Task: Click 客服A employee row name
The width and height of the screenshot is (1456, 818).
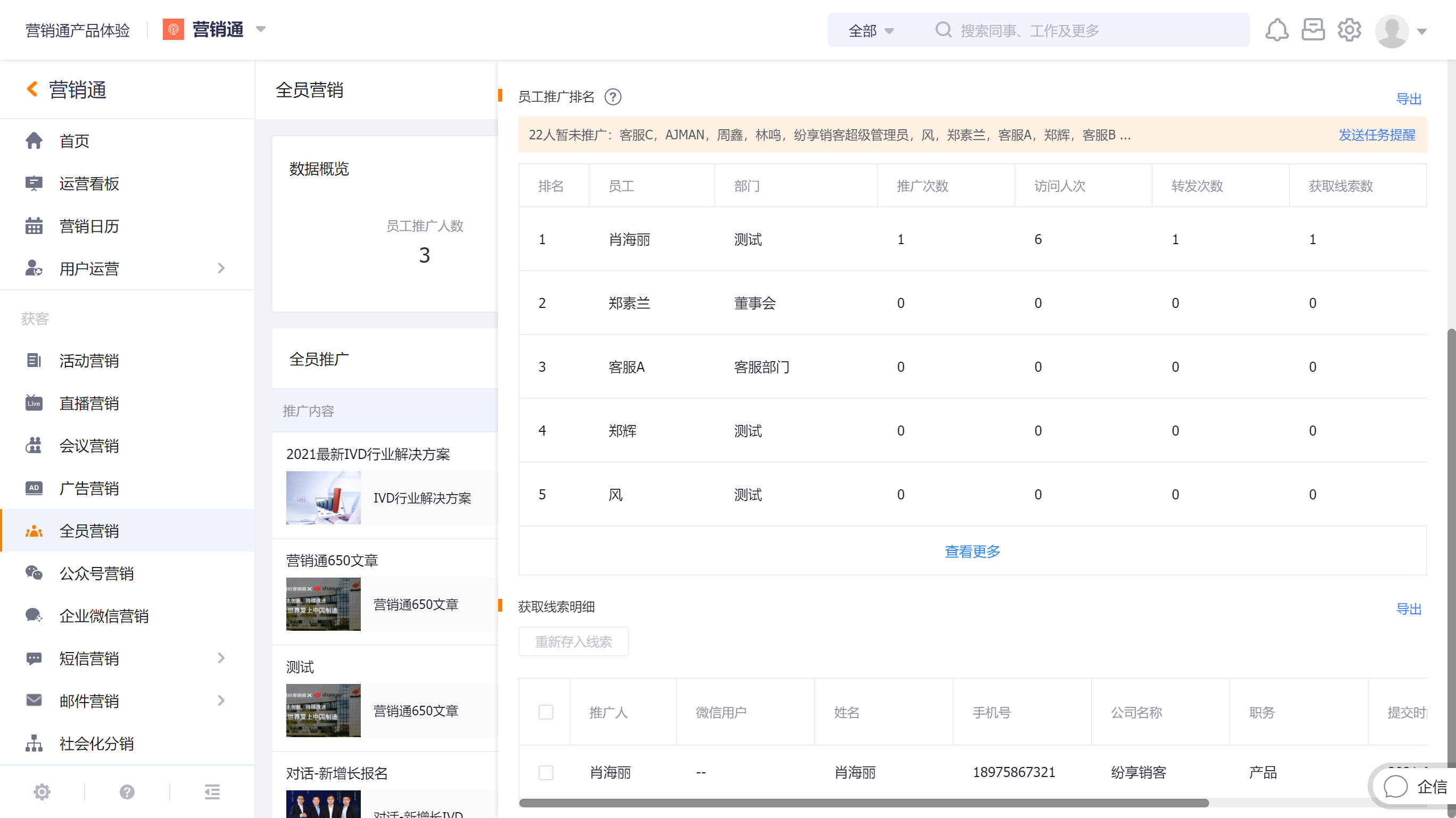Action: pyautogui.click(x=626, y=366)
